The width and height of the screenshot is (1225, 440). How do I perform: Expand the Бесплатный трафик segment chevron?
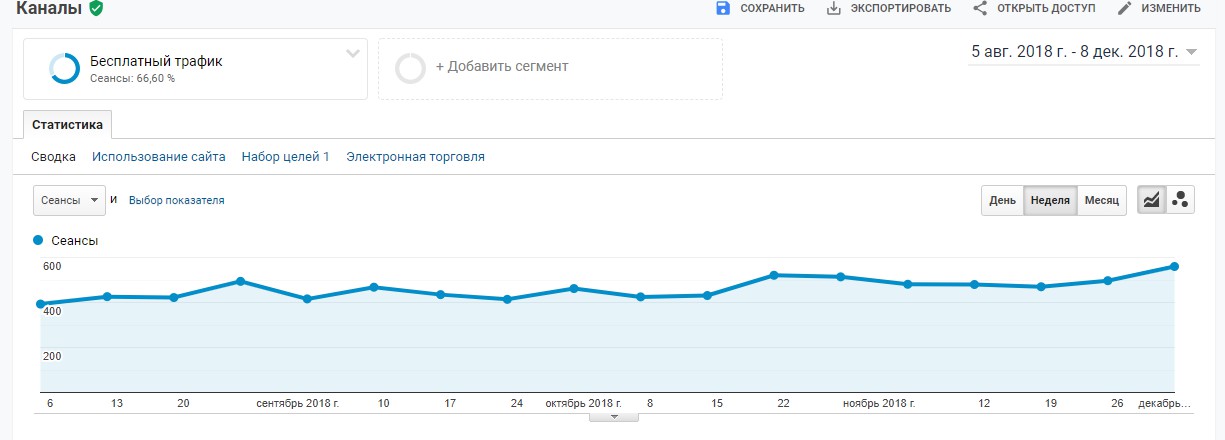(x=353, y=54)
